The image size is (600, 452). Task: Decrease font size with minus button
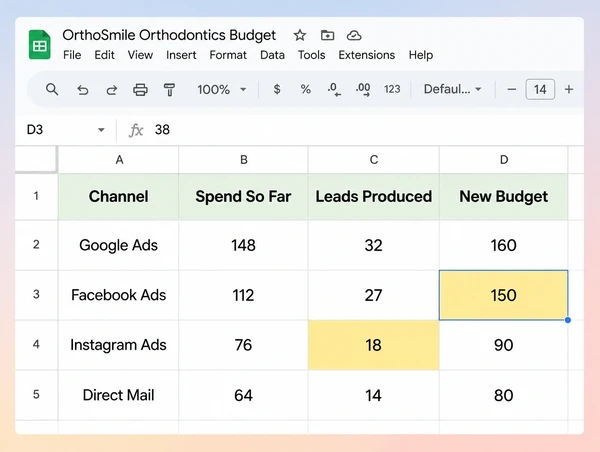[512, 90]
